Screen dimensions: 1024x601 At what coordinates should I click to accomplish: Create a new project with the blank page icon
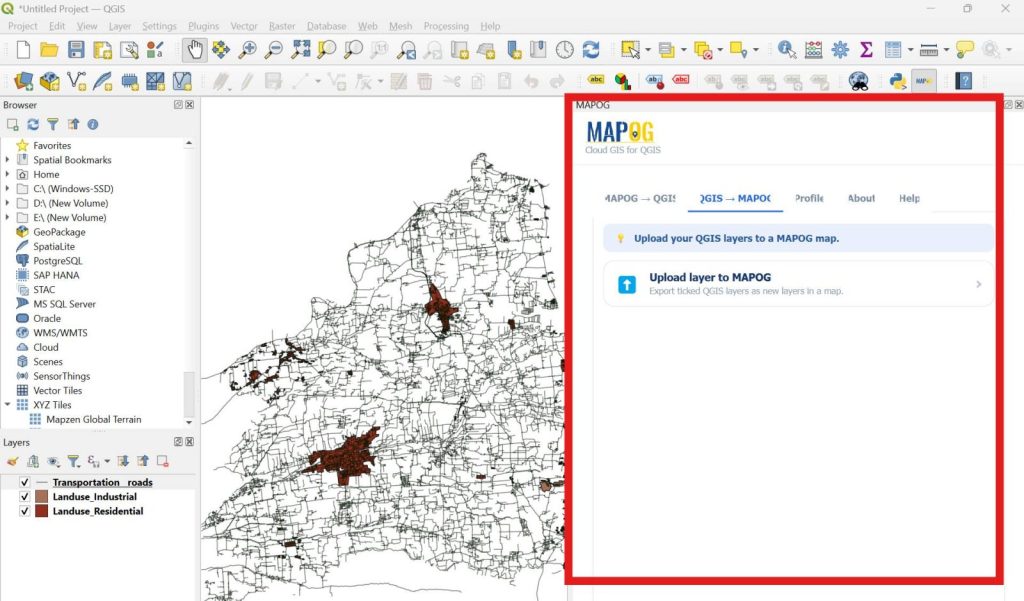coord(24,50)
